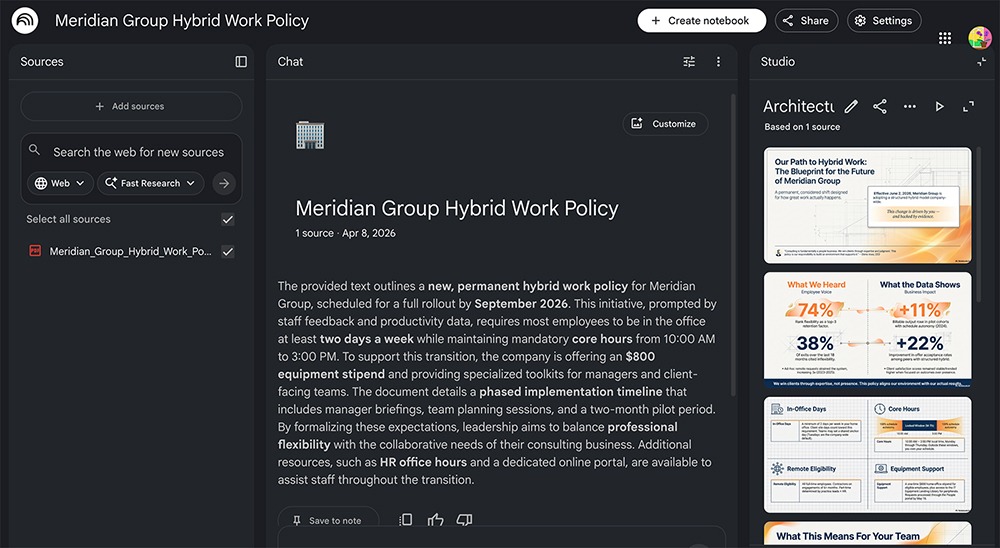The height and width of the screenshot is (548, 1000).
Task: Play the Studio presentation
Action: 939,106
